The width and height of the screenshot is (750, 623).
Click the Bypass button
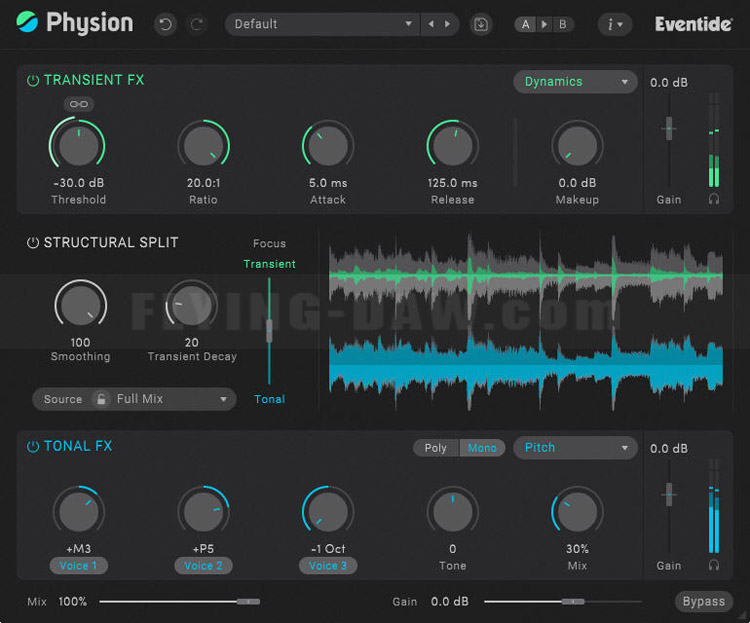[704, 601]
